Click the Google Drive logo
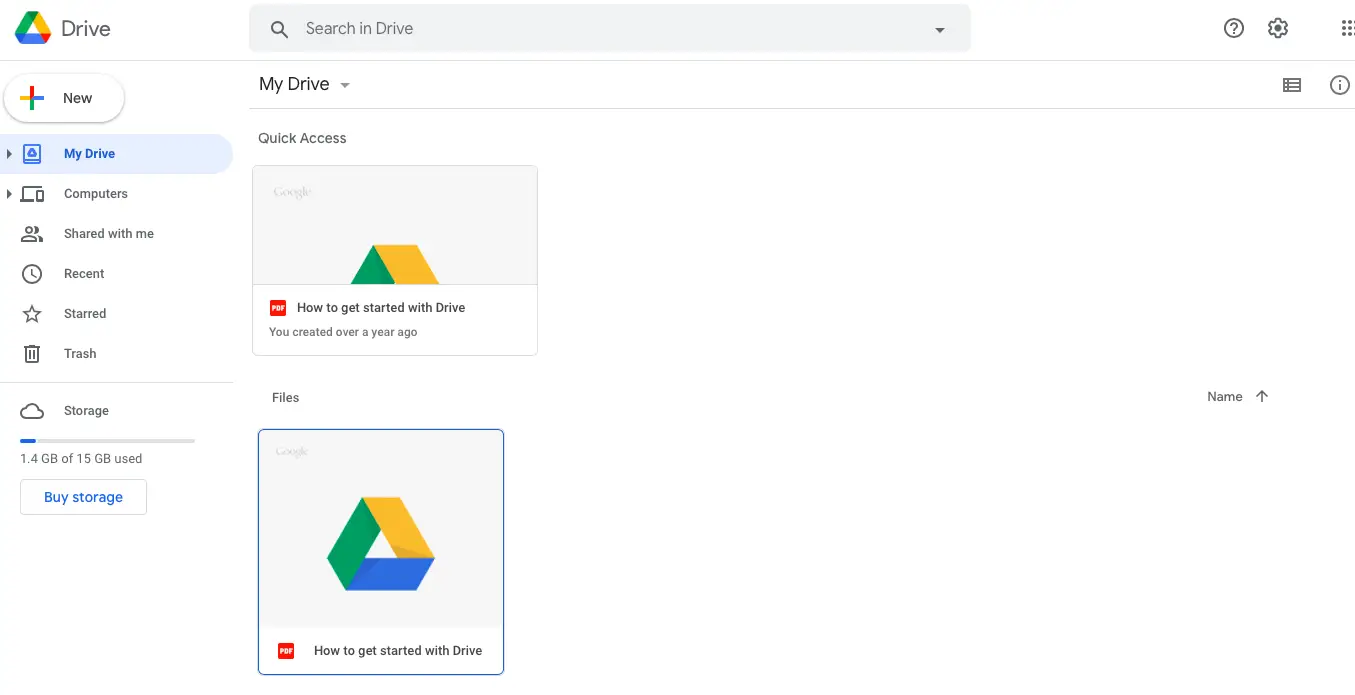 [33, 28]
